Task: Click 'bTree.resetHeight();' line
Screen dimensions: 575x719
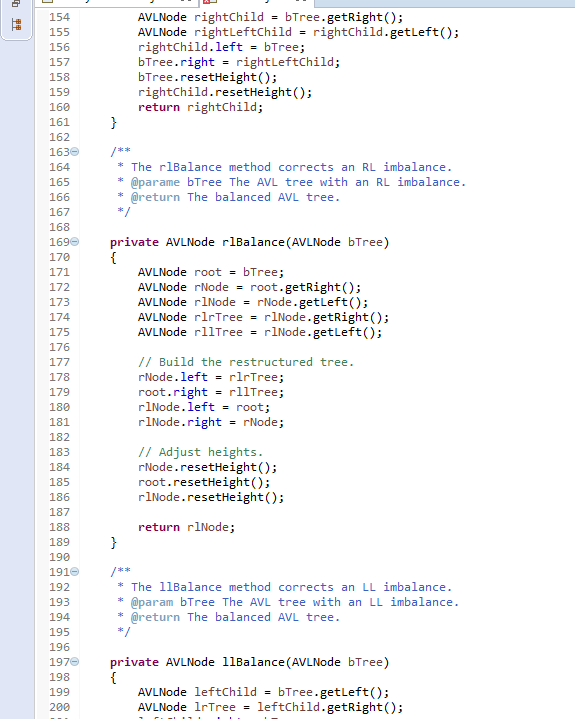Action: tap(207, 77)
